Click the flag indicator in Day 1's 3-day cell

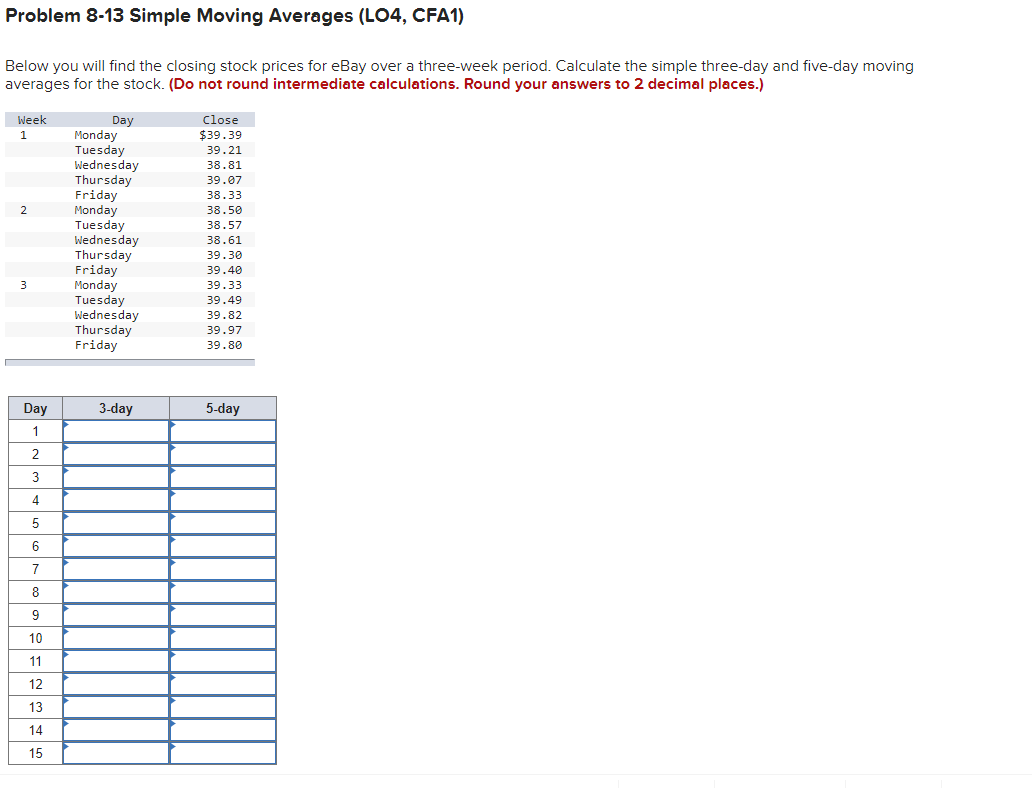(68, 425)
